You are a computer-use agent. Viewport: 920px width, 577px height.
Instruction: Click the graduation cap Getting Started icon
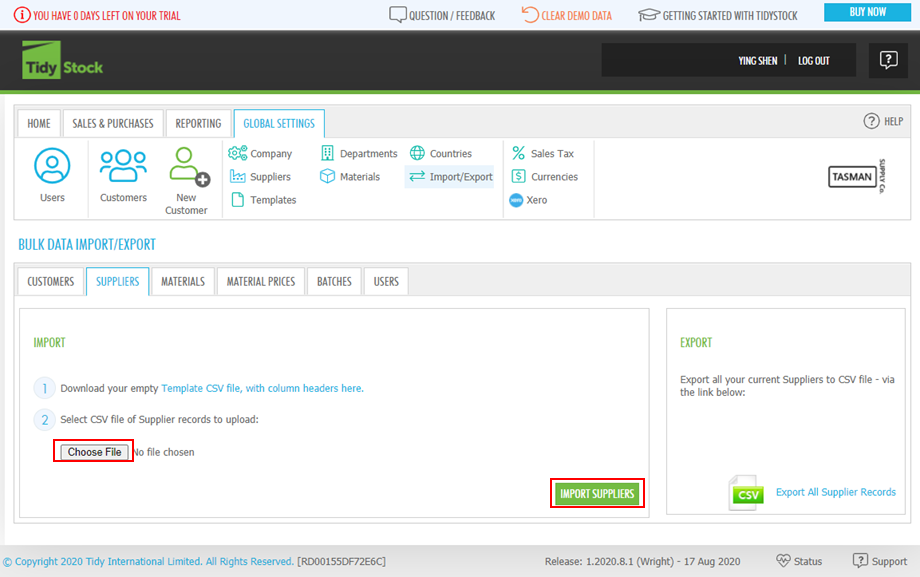coord(649,15)
